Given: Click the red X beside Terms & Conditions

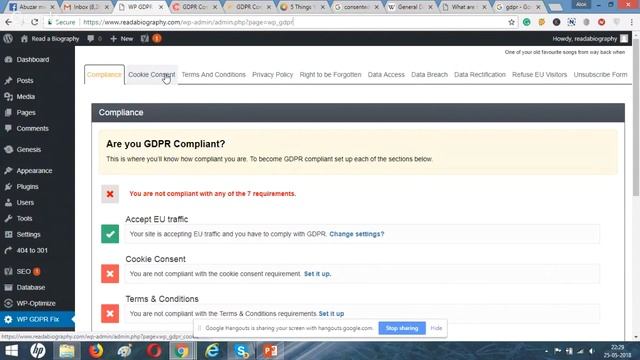Looking at the screenshot, I should coord(110,313).
